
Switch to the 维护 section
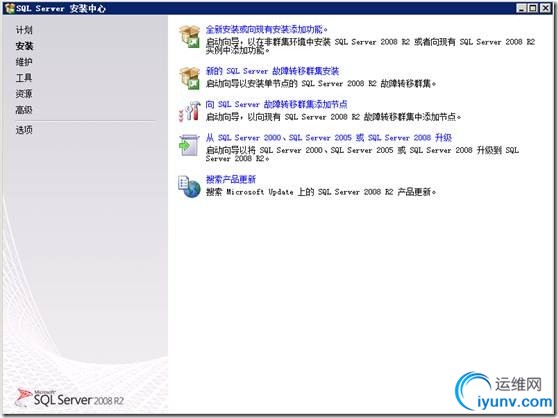pyautogui.click(x=24, y=62)
